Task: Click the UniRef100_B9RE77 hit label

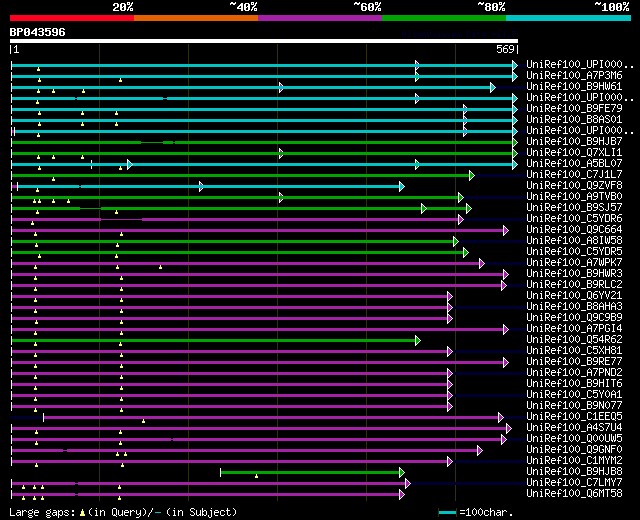Action: click(x=574, y=362)
